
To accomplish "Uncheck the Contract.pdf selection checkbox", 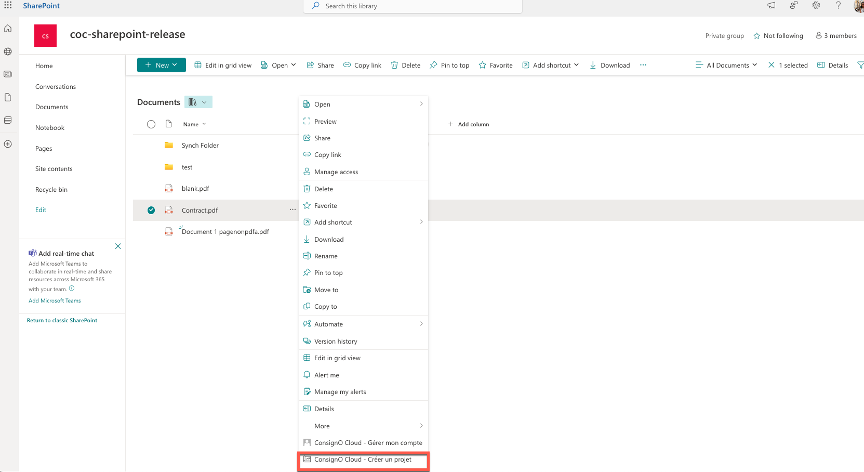I will coord(151,210).
